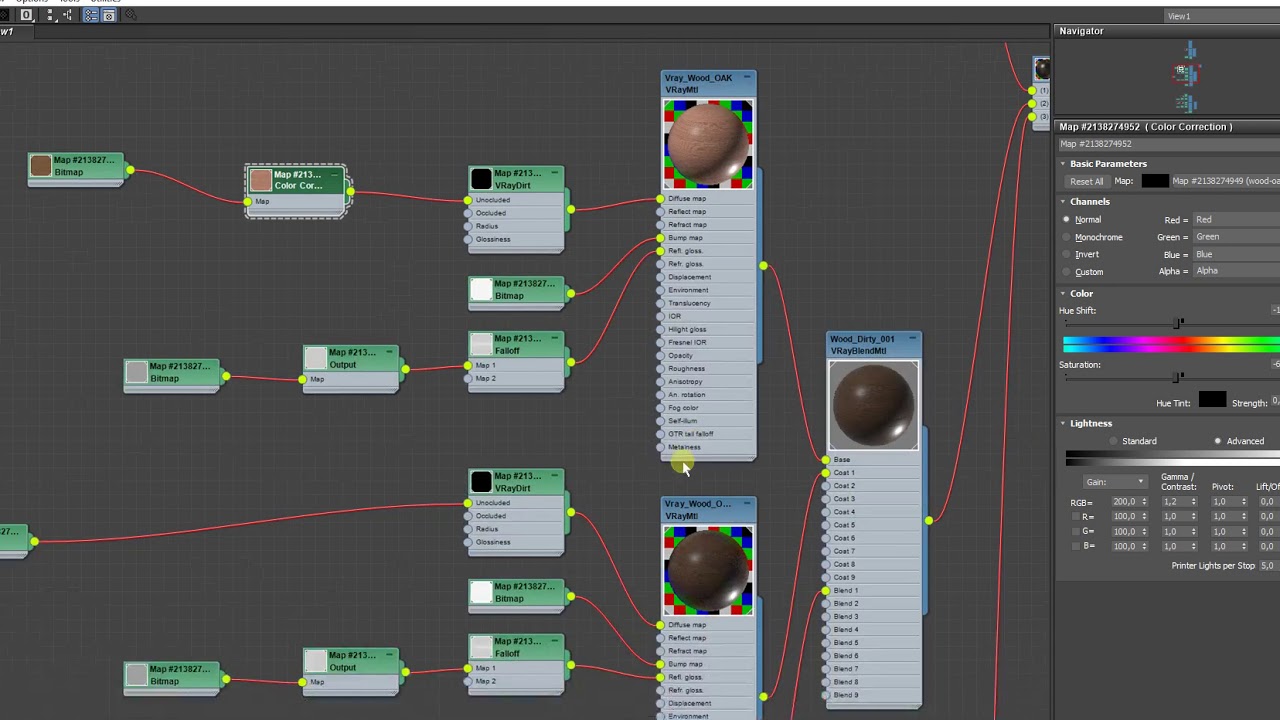
Task: Click the Reset All button
Action: pyautogui.click(x=1086, y=182)
